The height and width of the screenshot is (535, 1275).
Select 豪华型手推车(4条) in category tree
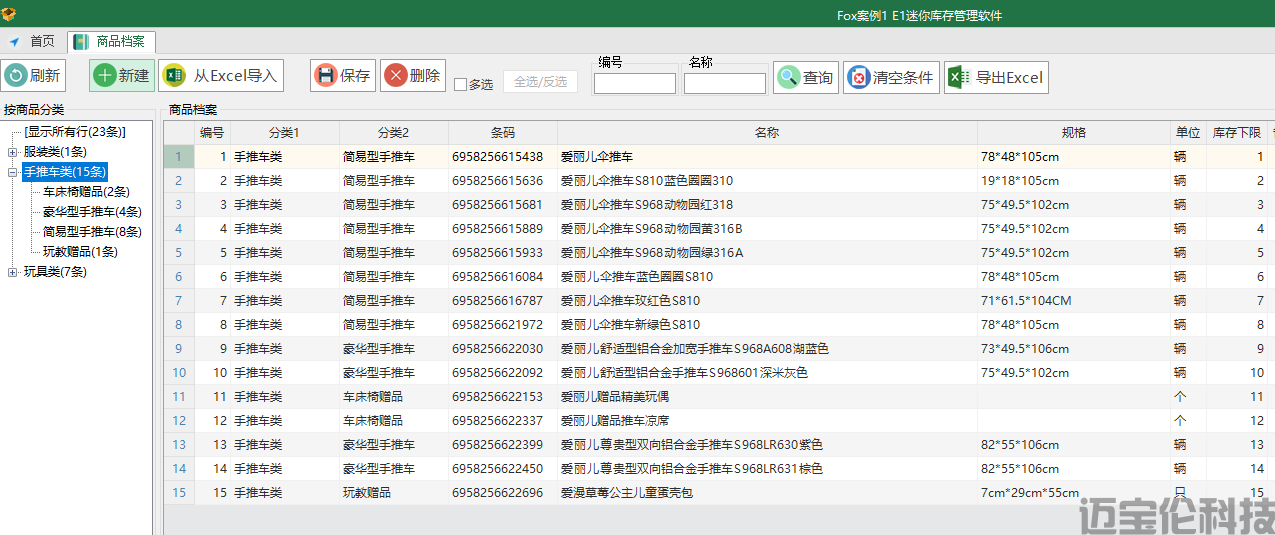tap(92, 212)
